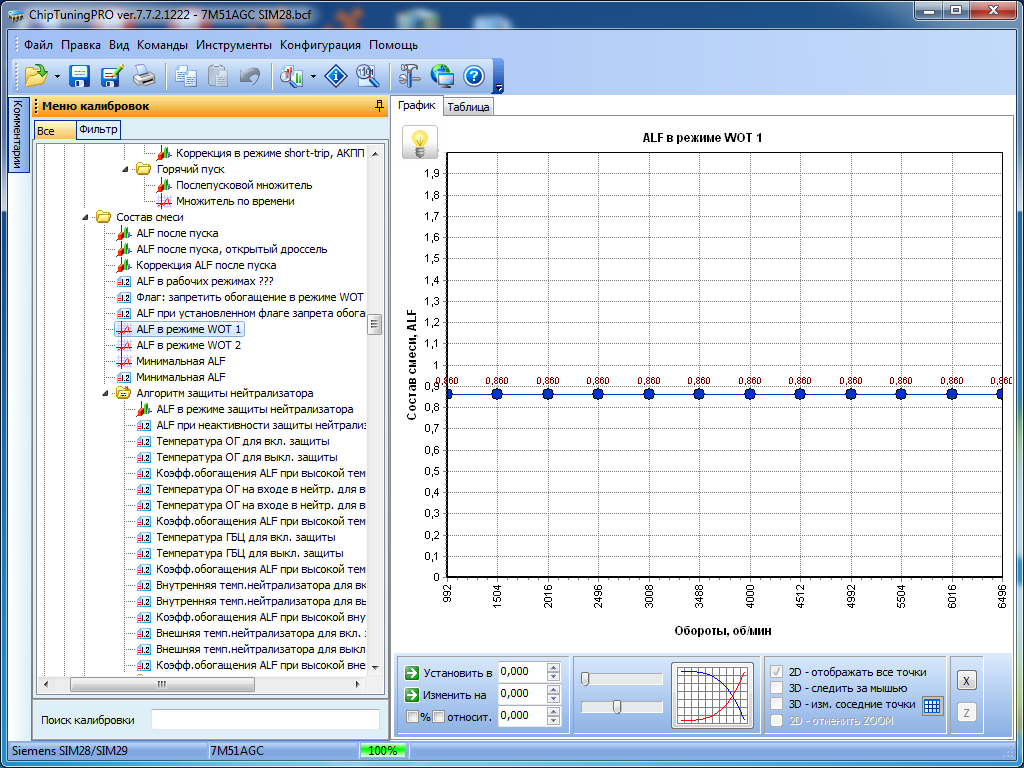This screenshot has width=1024, height=768.
Task: Click the Save As icon with pencil
Action: tap(111, 76)
